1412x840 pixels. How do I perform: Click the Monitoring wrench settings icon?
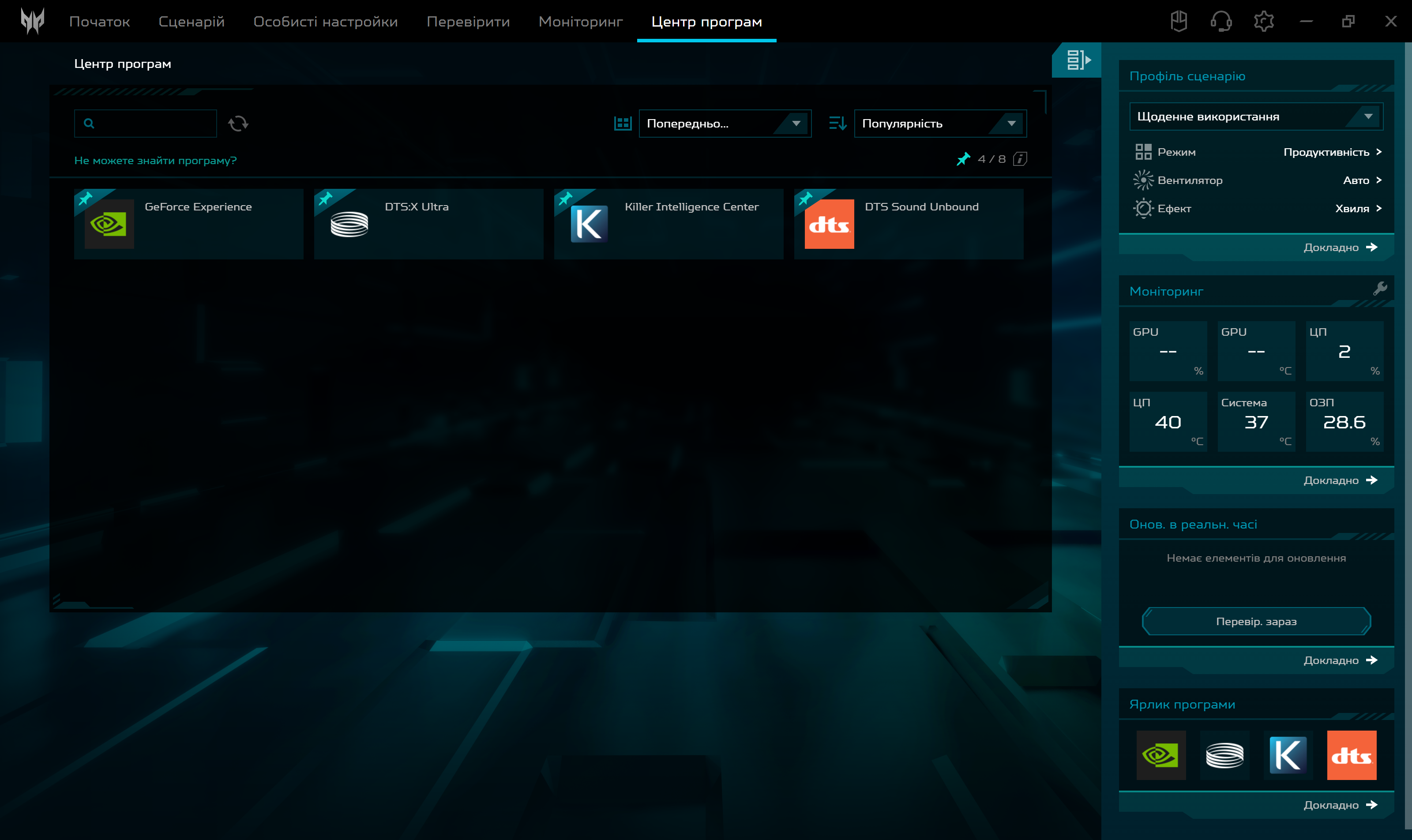[1380, 289]
